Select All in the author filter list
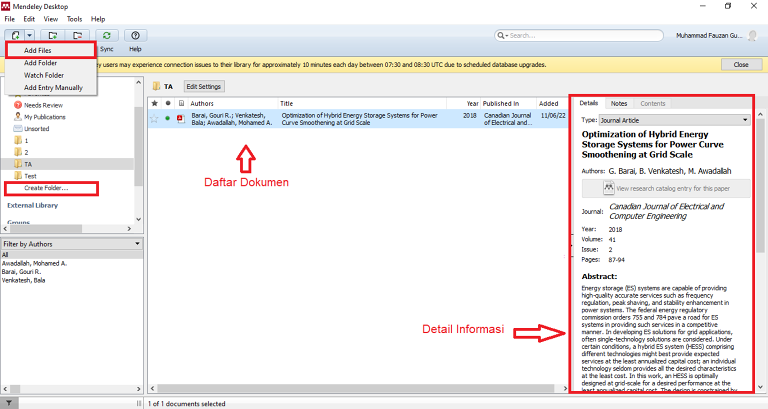 [72, 255]
